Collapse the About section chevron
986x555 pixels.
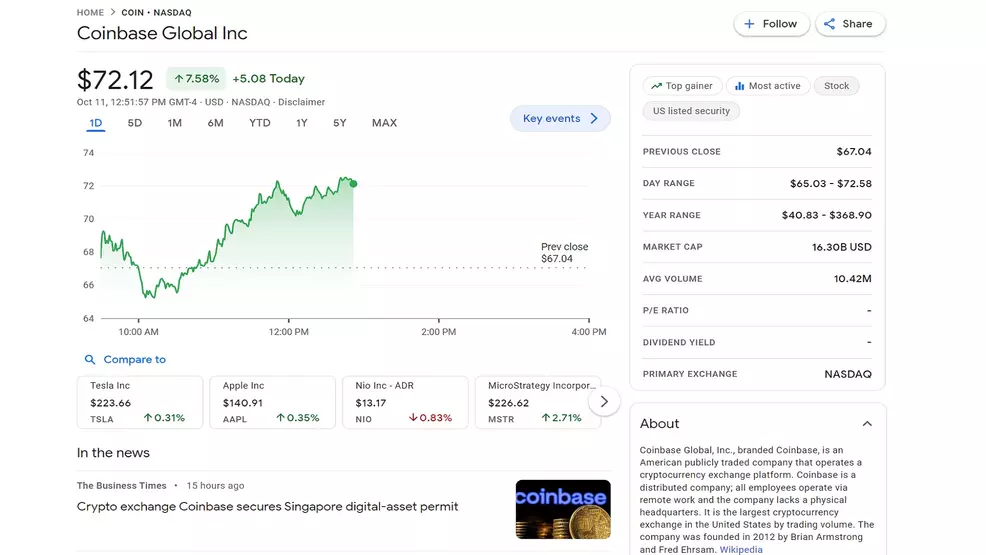867,424
